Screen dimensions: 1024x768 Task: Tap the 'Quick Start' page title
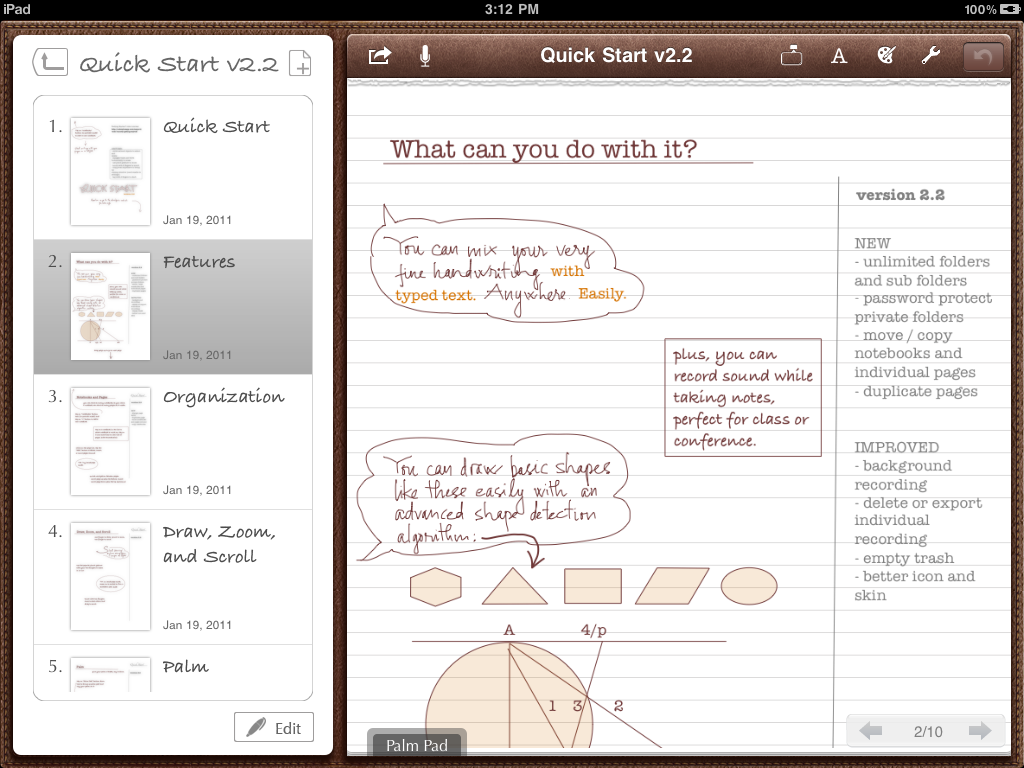[216, 126]
